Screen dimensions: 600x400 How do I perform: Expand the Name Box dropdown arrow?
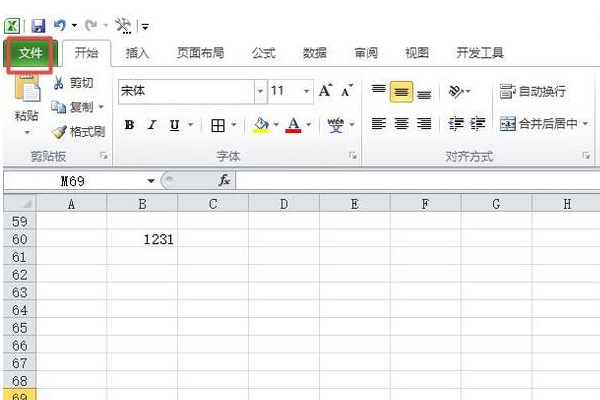pos(151,181)
